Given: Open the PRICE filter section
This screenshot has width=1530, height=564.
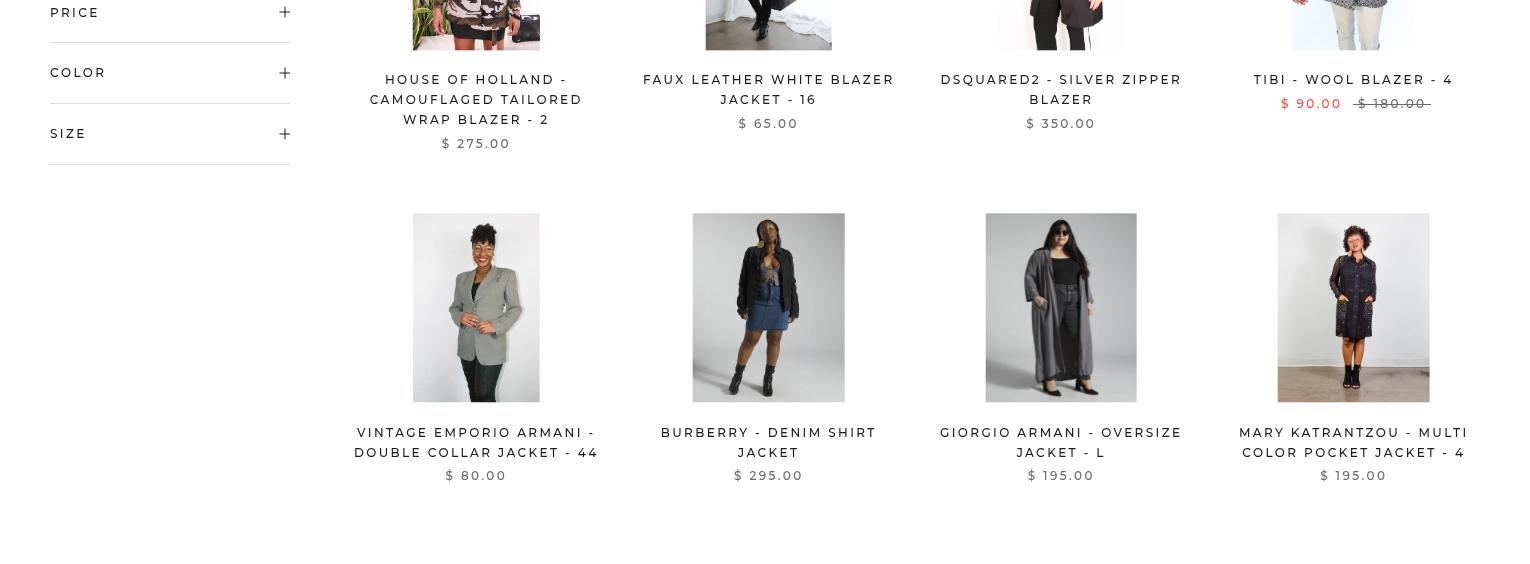Looking at the screenshot, I should (170, 13).
